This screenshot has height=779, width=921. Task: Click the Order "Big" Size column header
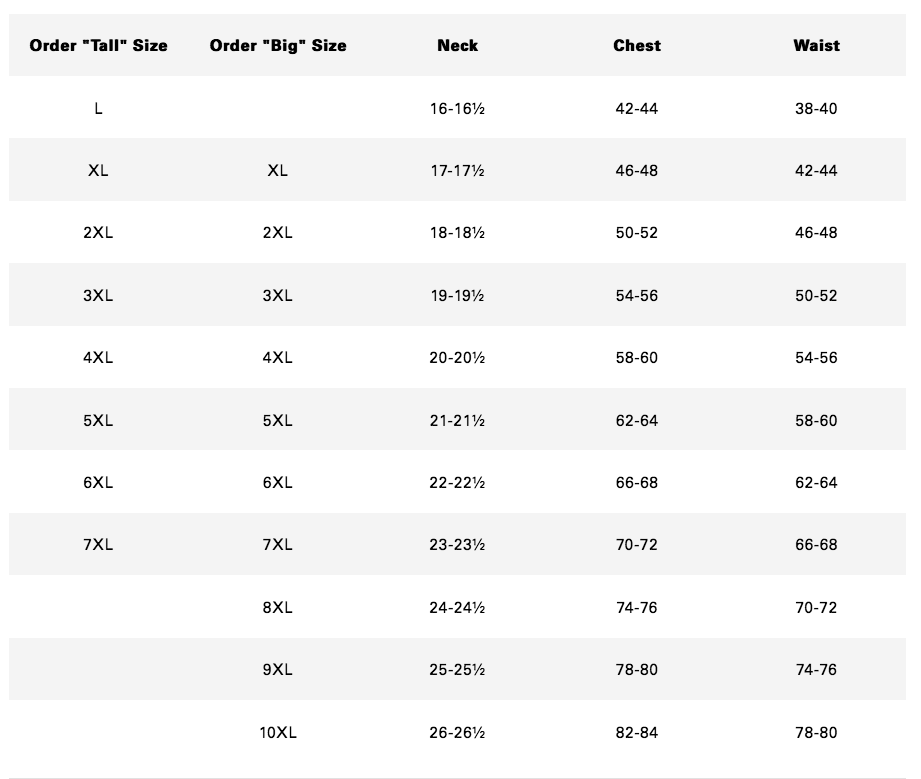point(278,45)
